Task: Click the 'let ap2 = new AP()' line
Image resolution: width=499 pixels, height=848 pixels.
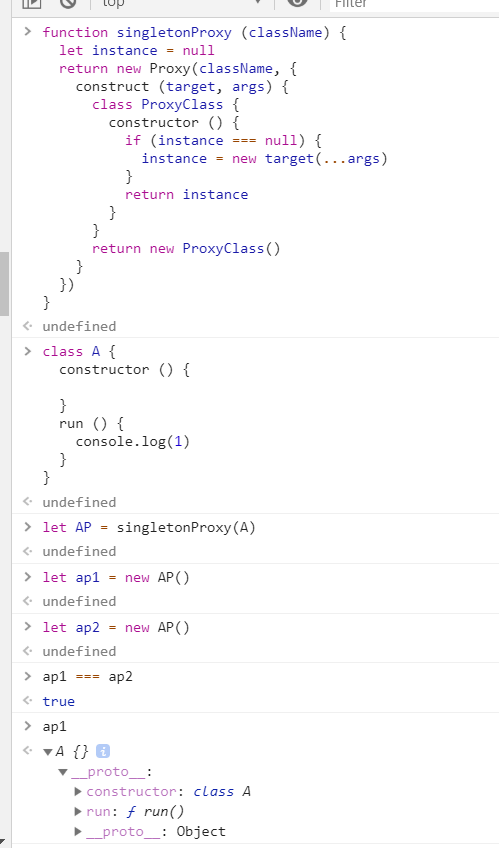Action: coord(116,627)
